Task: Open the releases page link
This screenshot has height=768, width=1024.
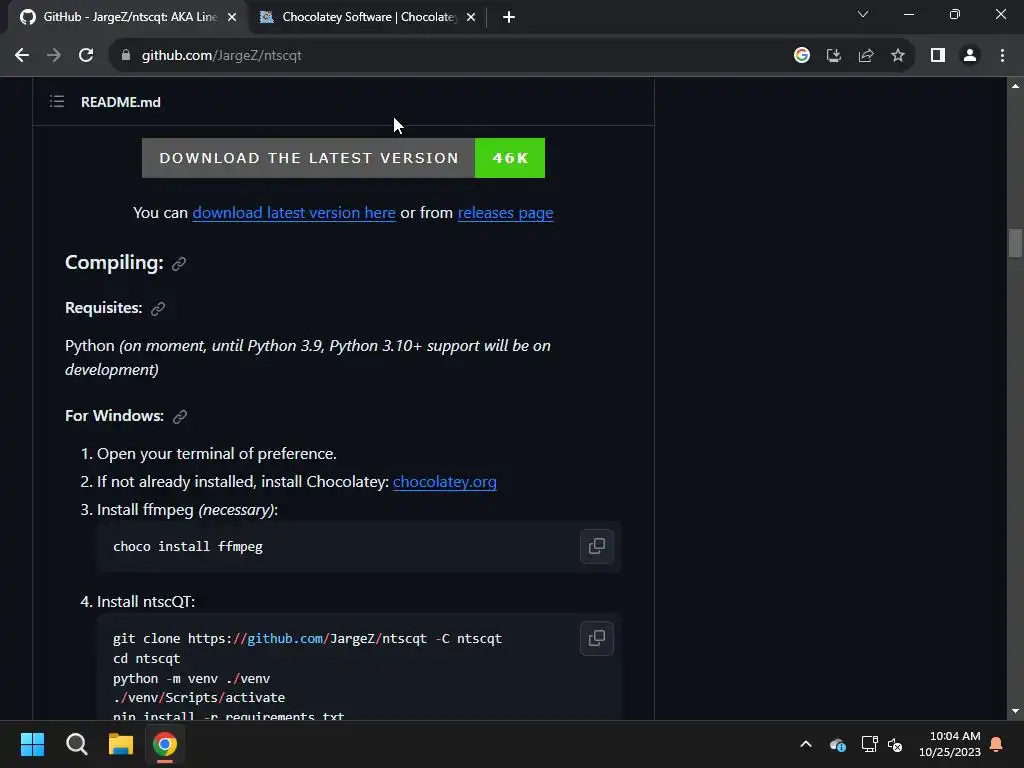Action: coord(505,213)
